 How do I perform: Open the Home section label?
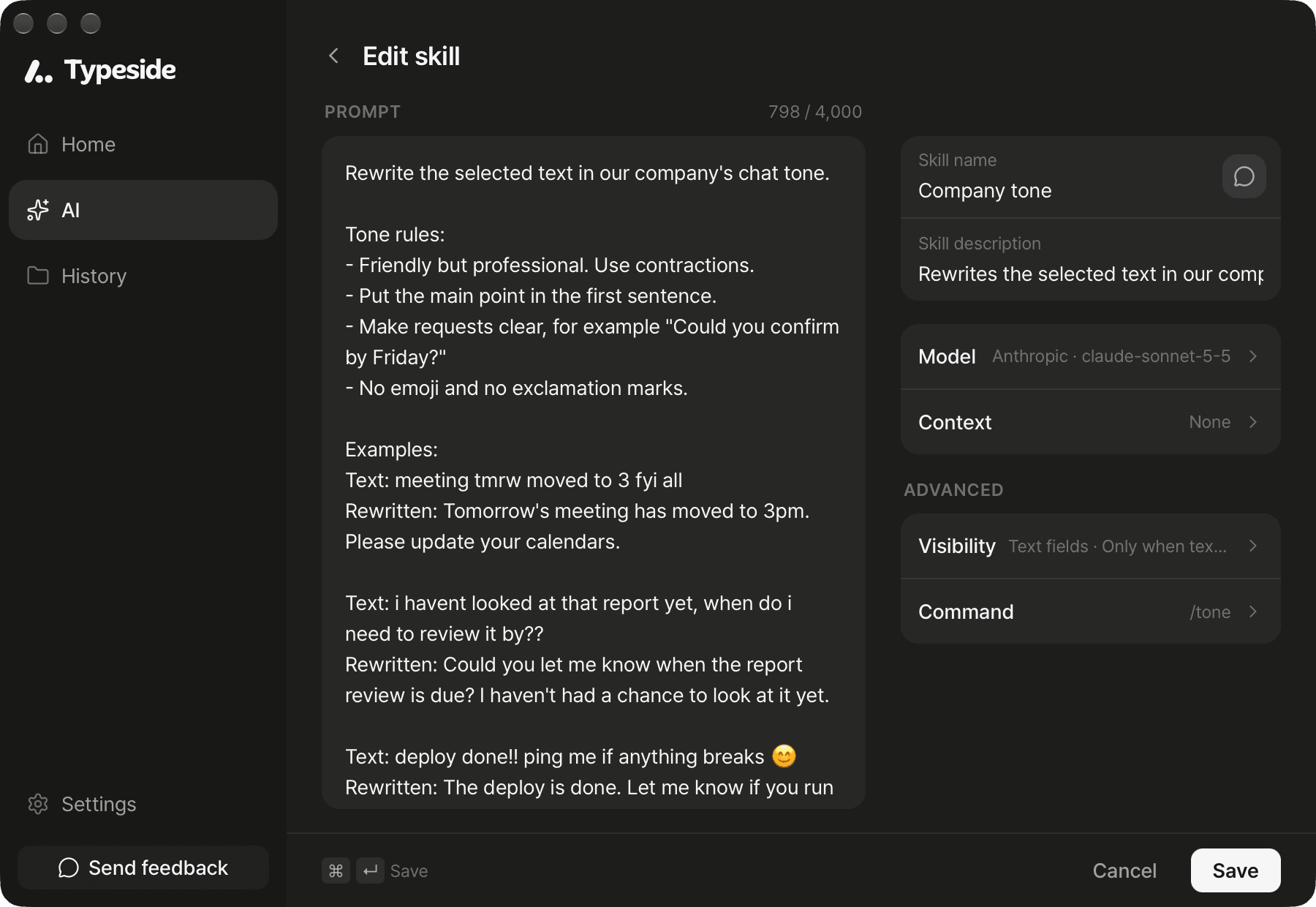click(x=88, y=144)
